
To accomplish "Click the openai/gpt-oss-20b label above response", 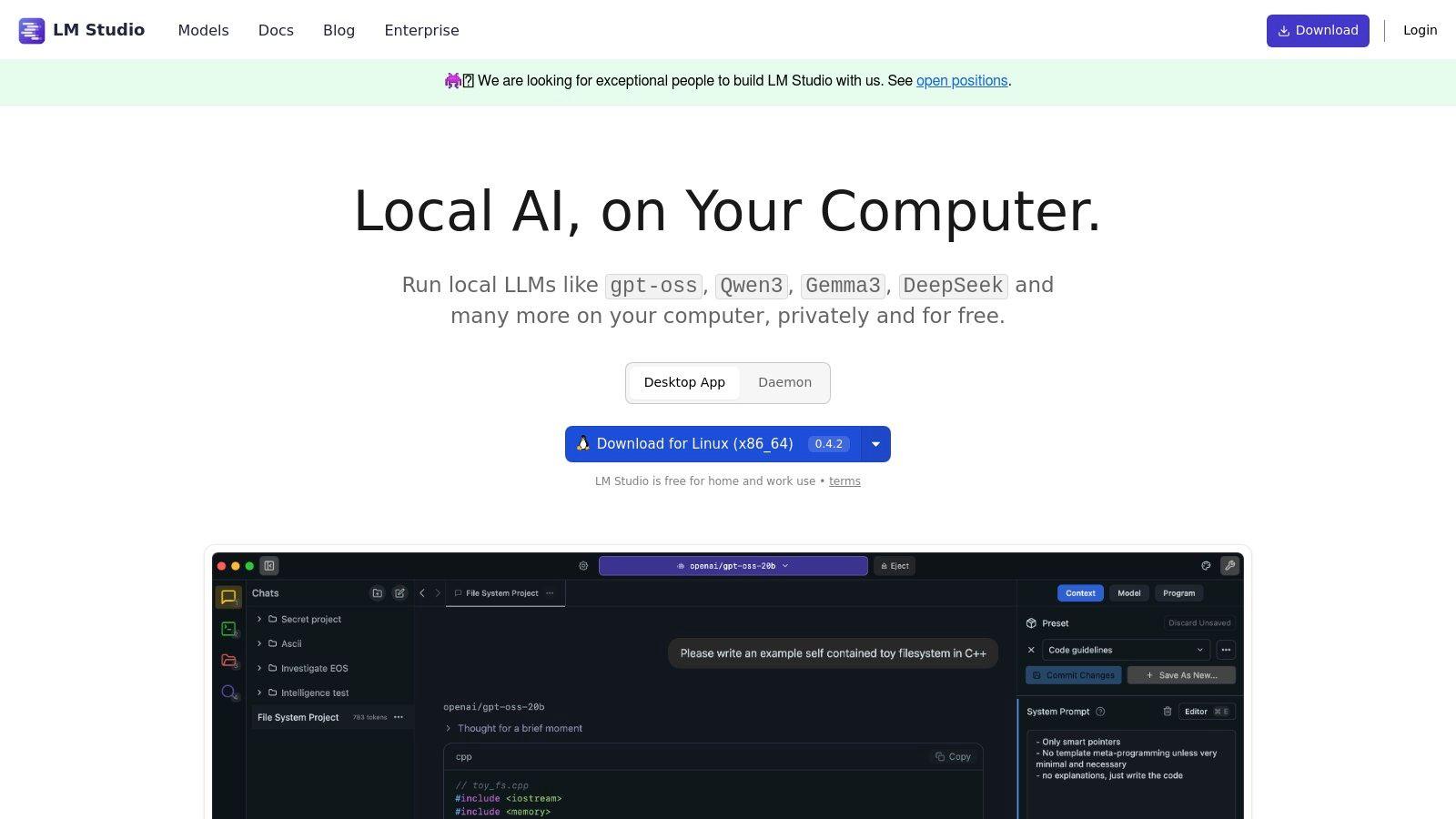I will click(x=494, y=707).
